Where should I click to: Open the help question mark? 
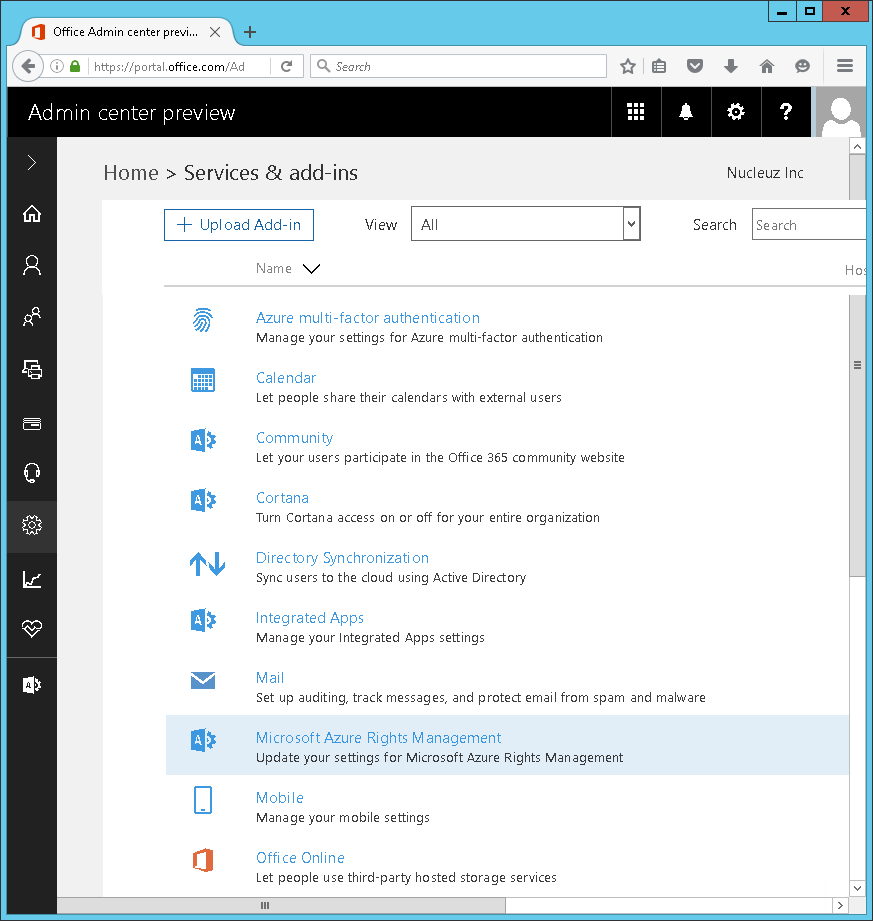[x=785, y=112]
